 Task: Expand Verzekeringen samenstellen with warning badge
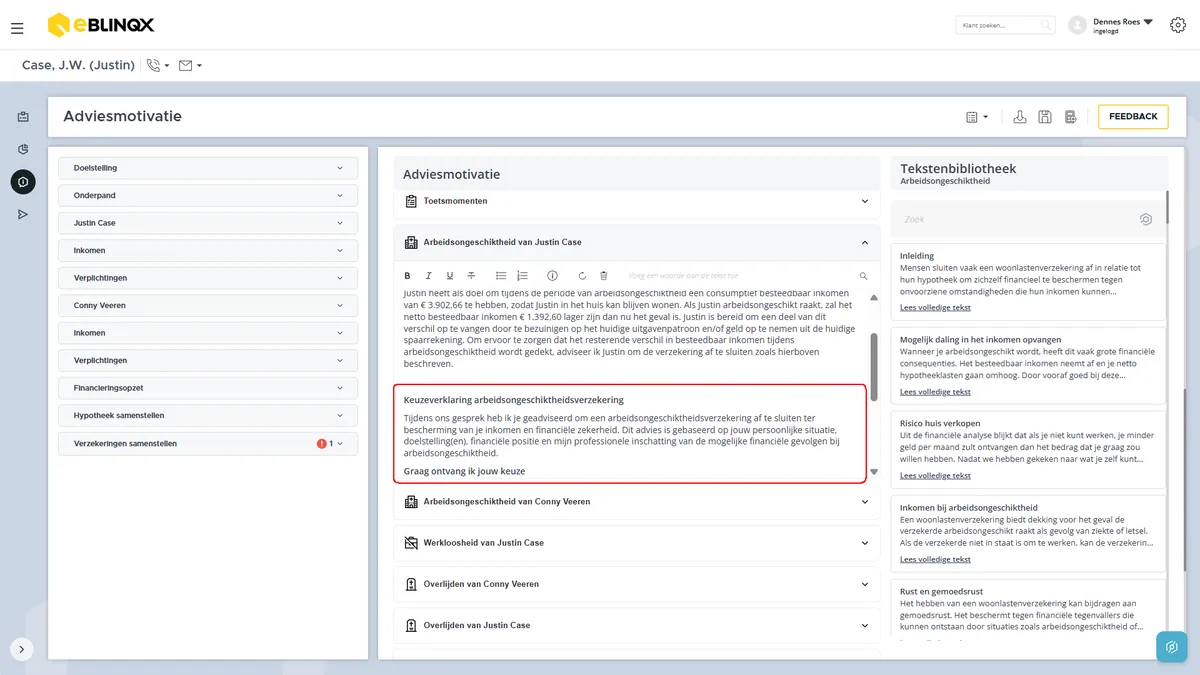click(208, 443)
